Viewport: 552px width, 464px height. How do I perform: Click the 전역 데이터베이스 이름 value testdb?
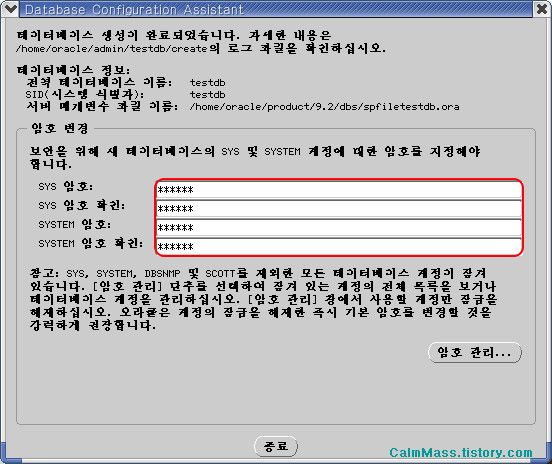pos(208,83)
